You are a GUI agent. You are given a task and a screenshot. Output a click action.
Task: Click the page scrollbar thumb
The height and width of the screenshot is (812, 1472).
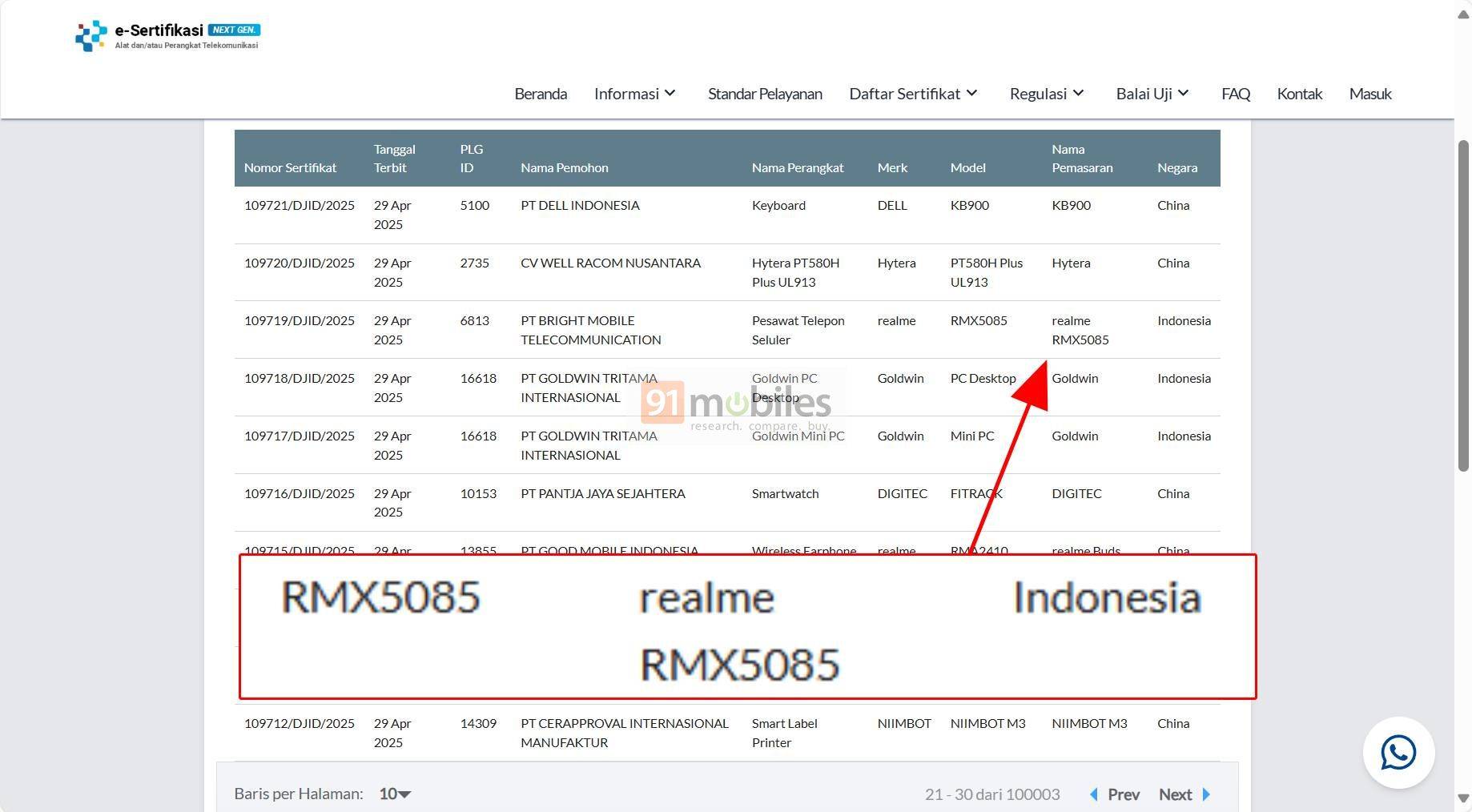(1463, 306)
